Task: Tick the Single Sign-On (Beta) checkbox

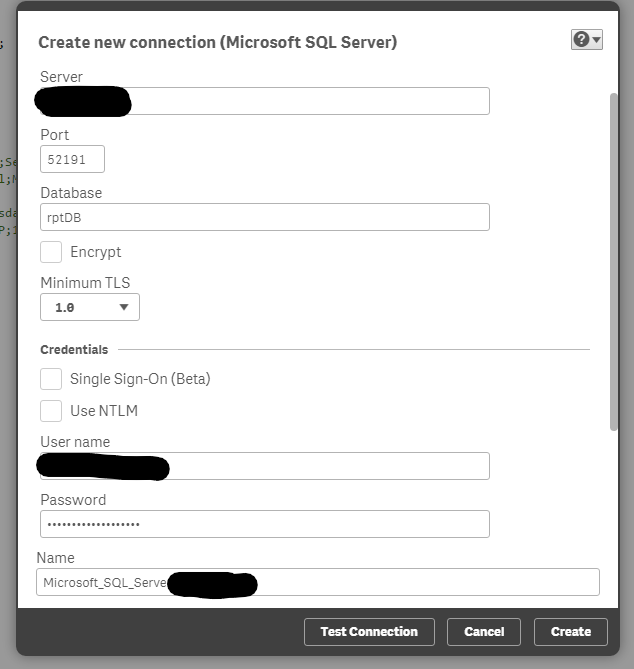Action: coord(51,379)
